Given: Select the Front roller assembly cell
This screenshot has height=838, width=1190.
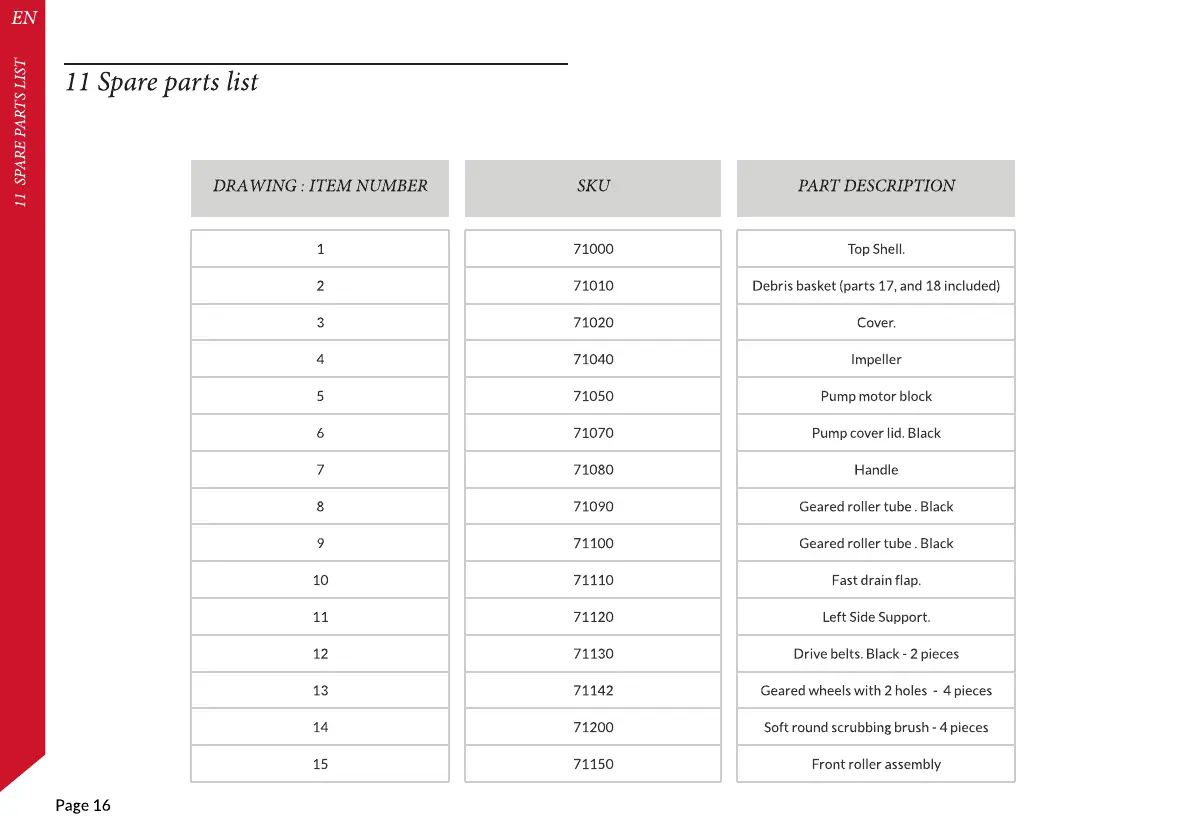Looking at the screenshot, I should (876, 764).
